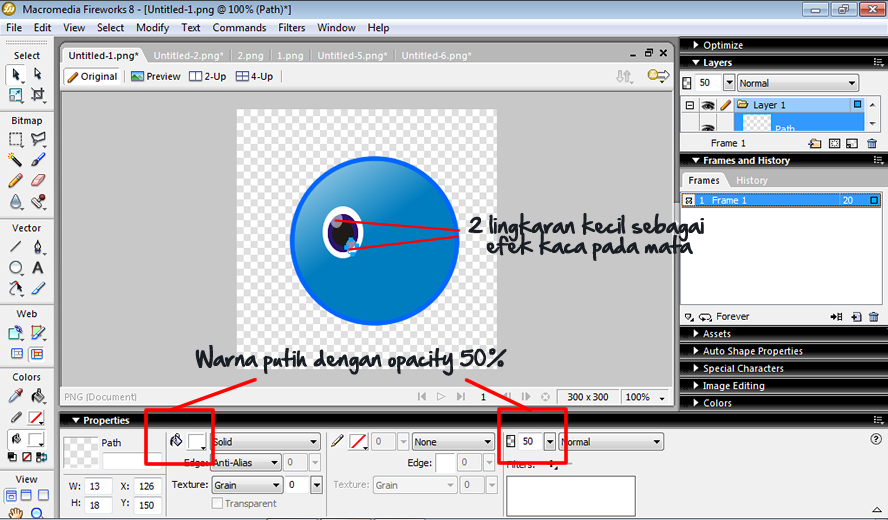
Task: Click Quick Export button
Action: [x=658, y=76]
